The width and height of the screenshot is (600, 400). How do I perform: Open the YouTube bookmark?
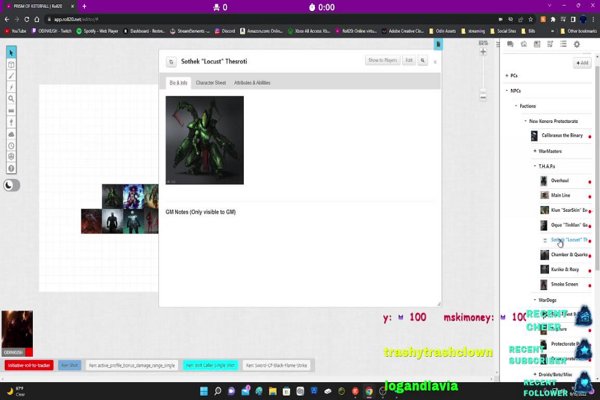coord(16,31)
